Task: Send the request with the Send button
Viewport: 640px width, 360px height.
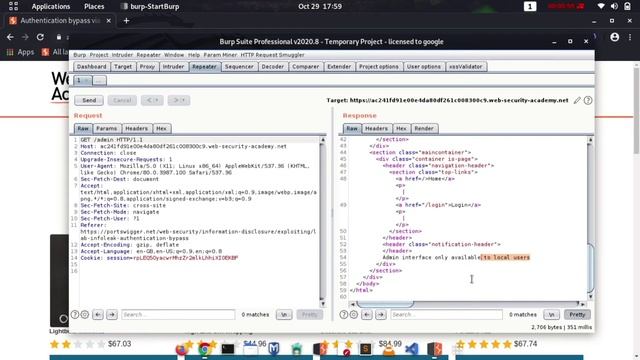Action: pos(89,100)
